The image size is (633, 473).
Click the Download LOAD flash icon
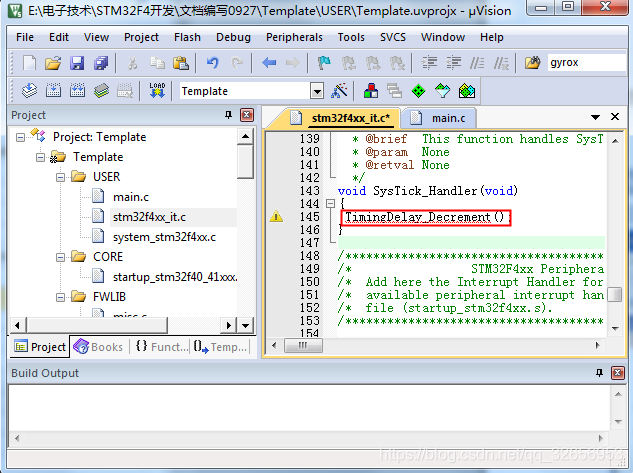[x=157, y=91]
